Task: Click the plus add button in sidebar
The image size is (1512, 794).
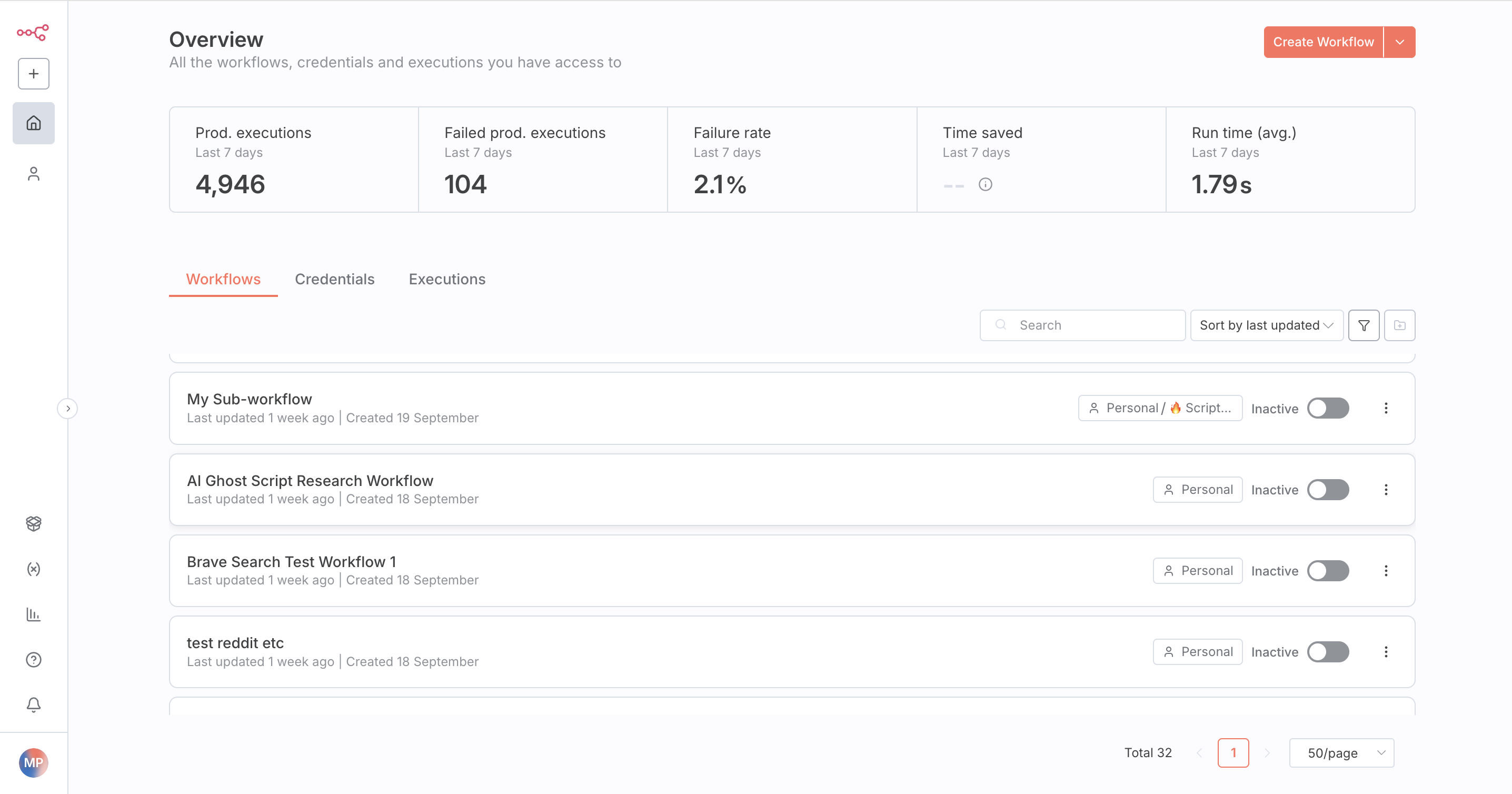Action: click(x=34, y=74)
